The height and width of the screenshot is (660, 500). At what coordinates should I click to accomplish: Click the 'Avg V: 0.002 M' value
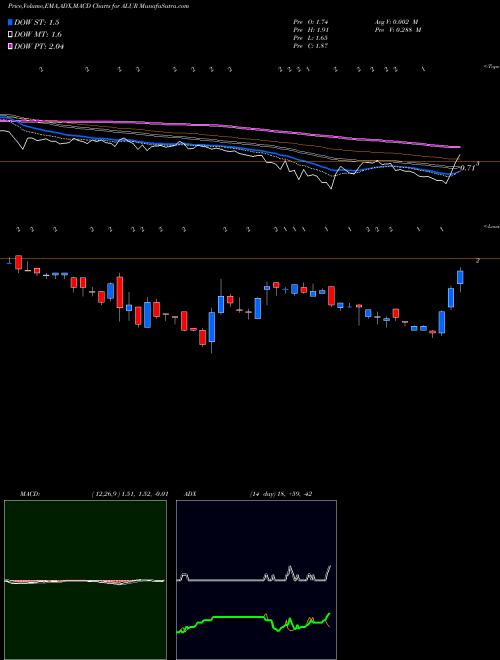[x=396, y=22]
